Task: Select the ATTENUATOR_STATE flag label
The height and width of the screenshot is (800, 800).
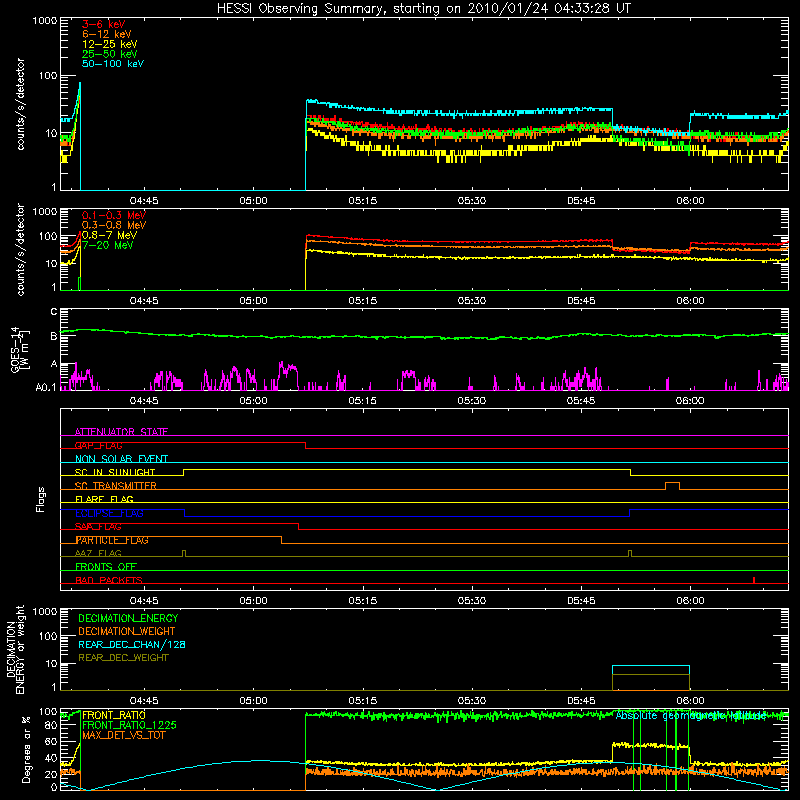Action: click(x=121, y=432)
